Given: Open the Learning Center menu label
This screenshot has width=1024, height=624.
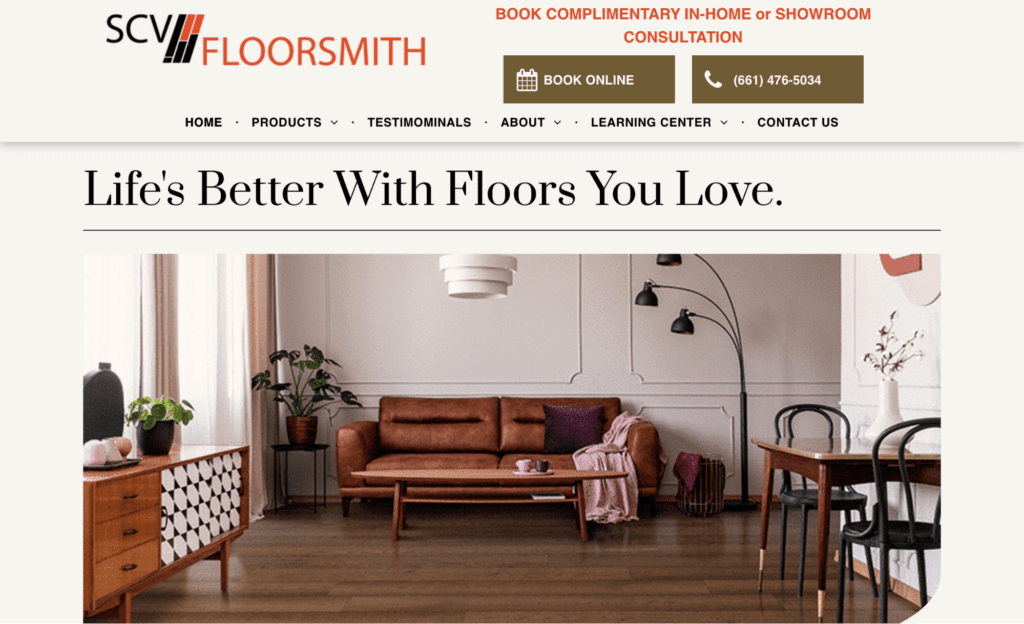Looking at the screenshot, I should point(650,122).
